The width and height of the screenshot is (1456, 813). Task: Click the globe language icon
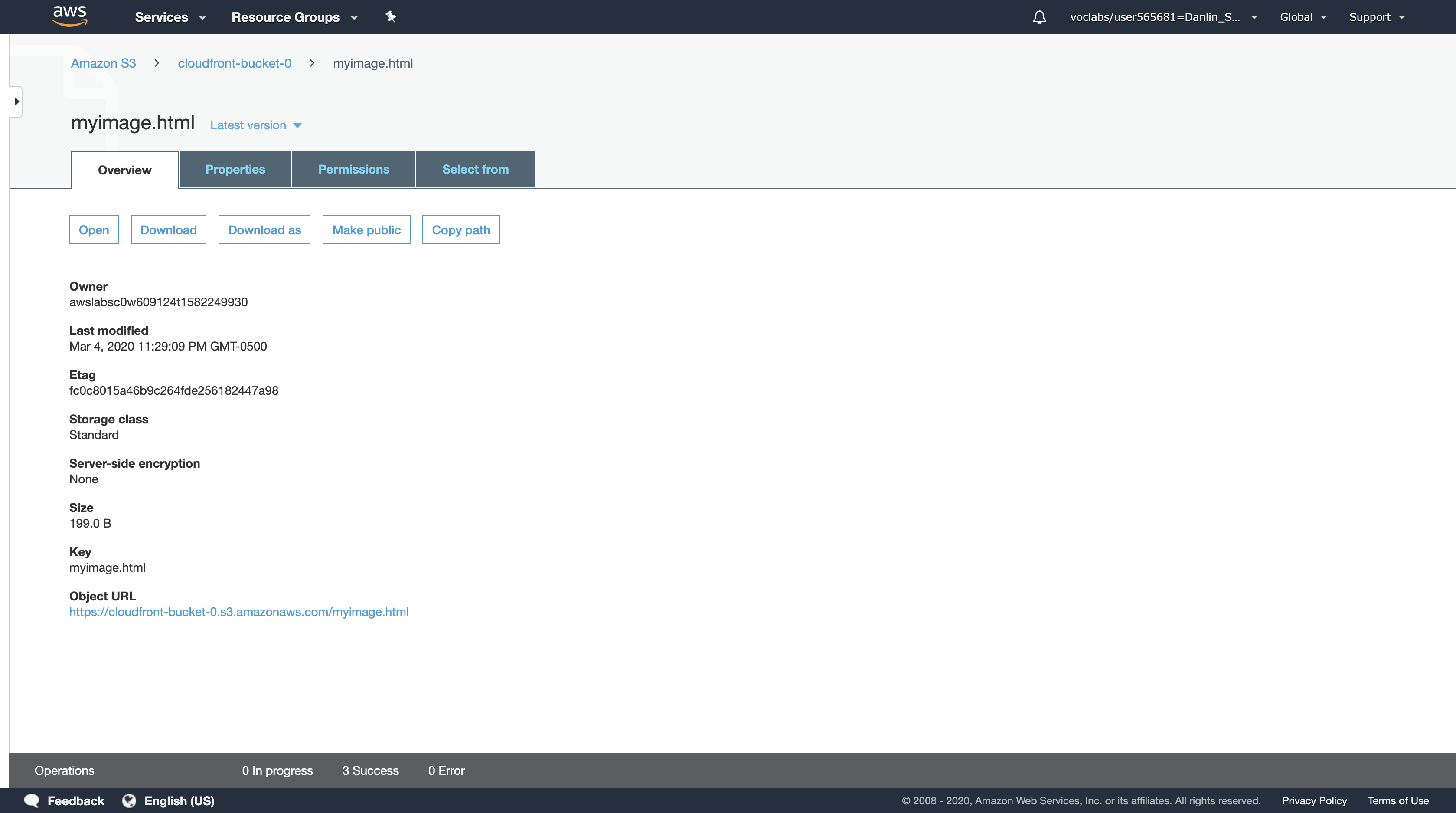pyautogui.click(x=130, y=800)
